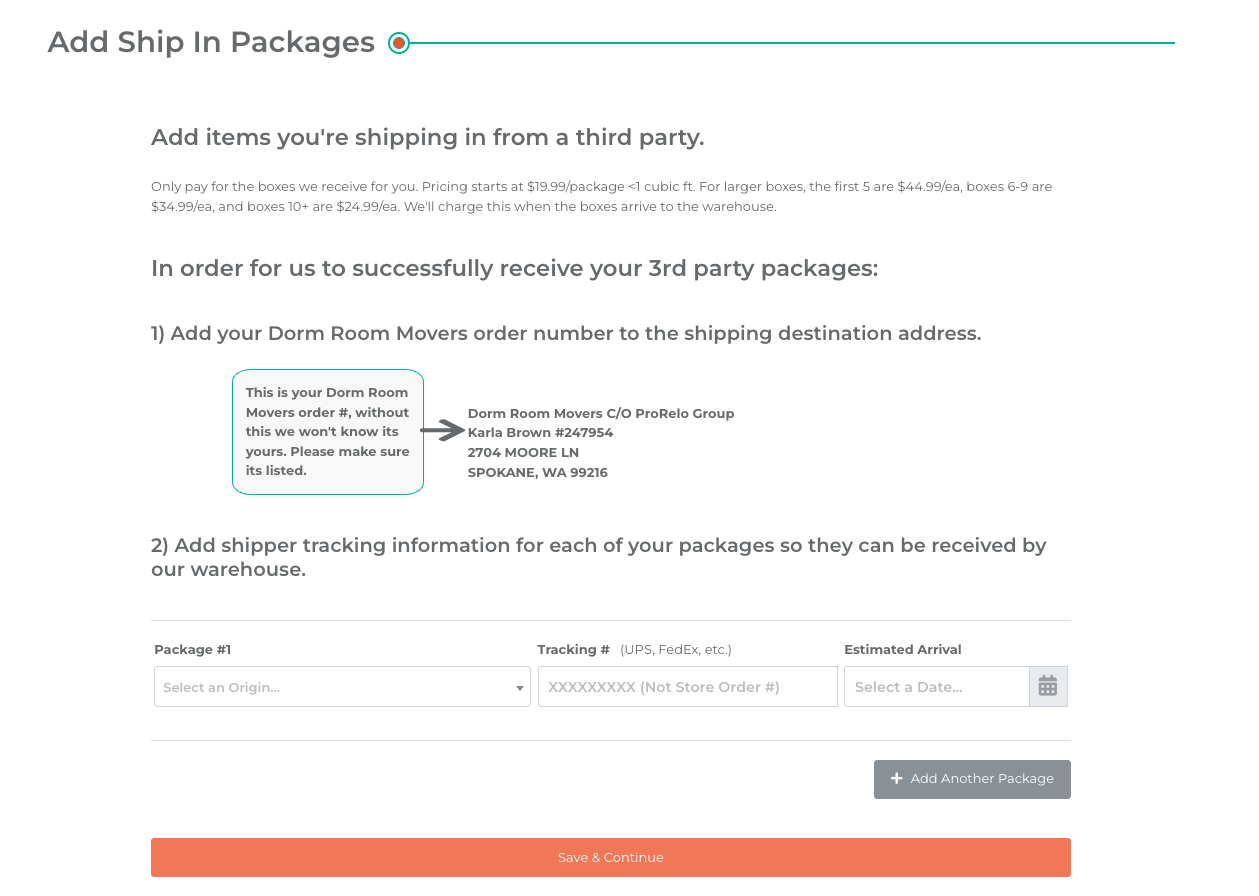Click the Add Ship In Packages heading
The image size is (1259, 896).
coord(211,42)
